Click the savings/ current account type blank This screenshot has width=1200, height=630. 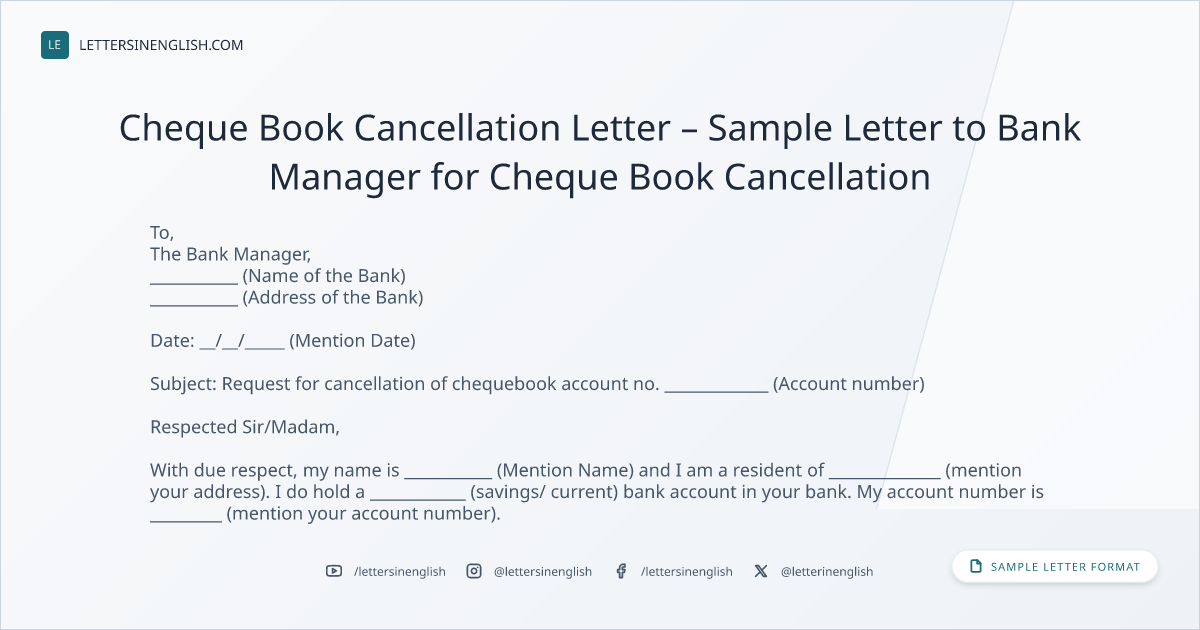point(418,494)
